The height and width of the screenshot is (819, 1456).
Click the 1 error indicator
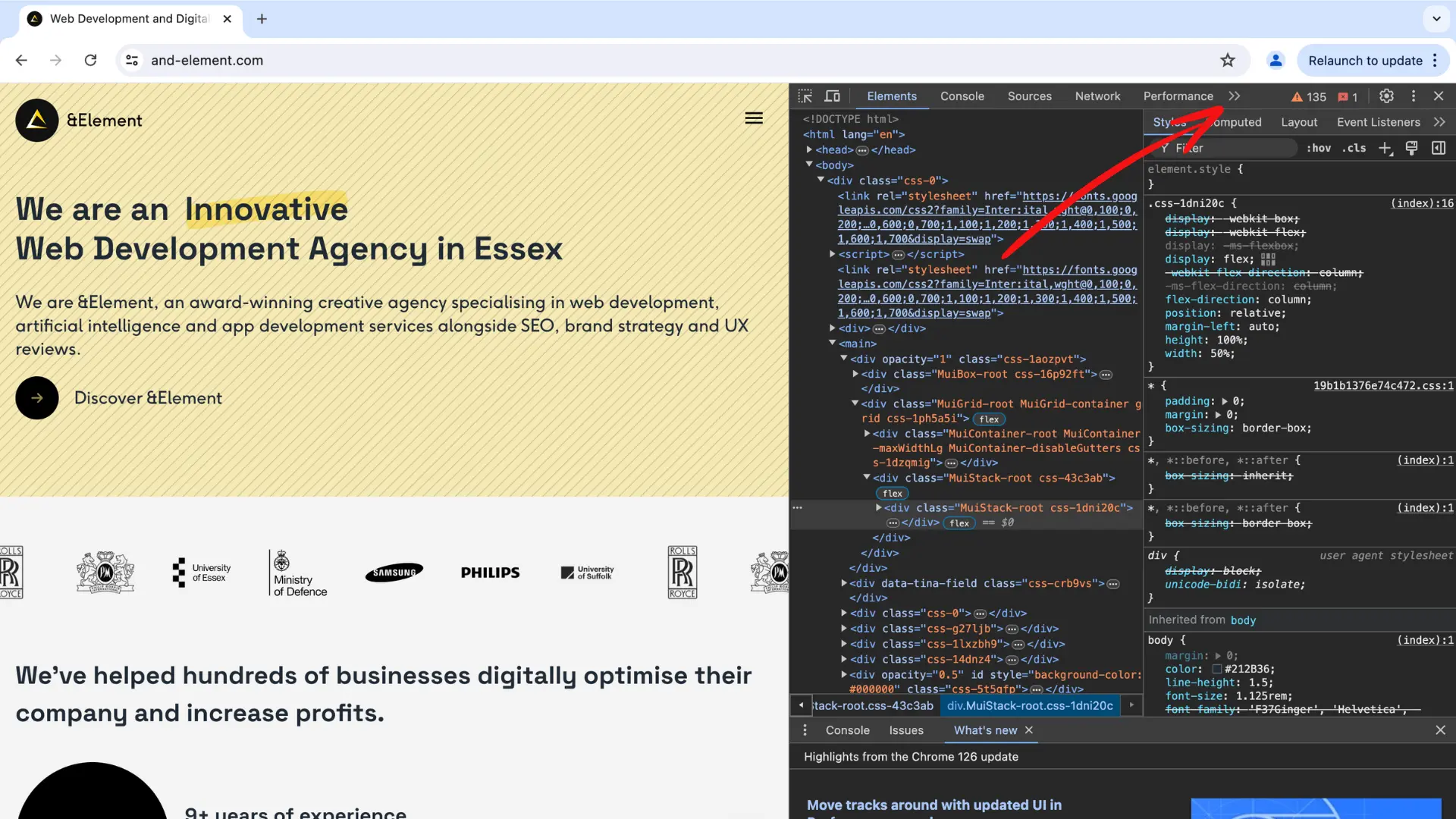[1348, 97]
